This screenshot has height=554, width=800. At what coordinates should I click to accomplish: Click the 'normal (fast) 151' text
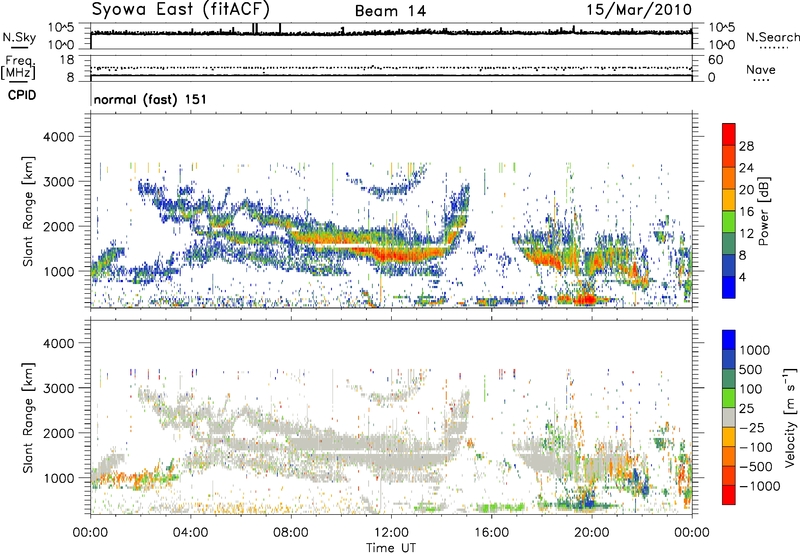[x=151, y=99]
